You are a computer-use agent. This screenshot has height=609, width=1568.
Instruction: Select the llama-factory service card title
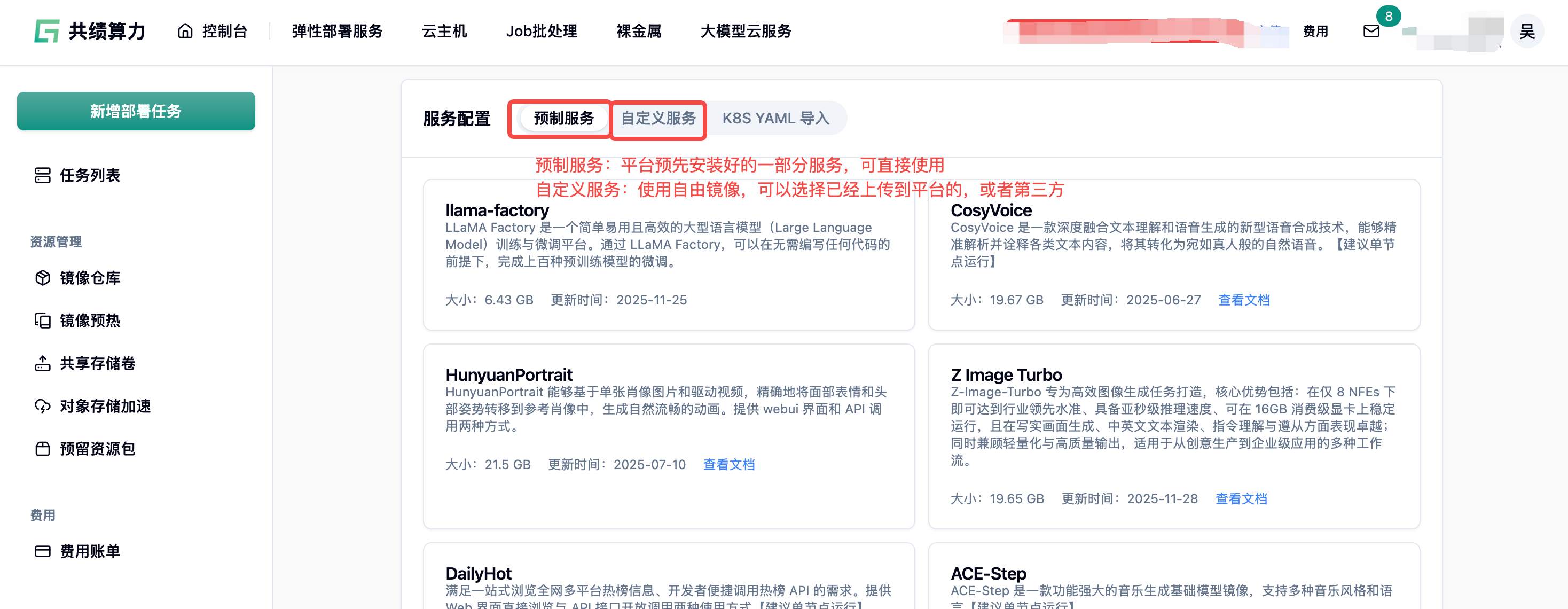497,210
